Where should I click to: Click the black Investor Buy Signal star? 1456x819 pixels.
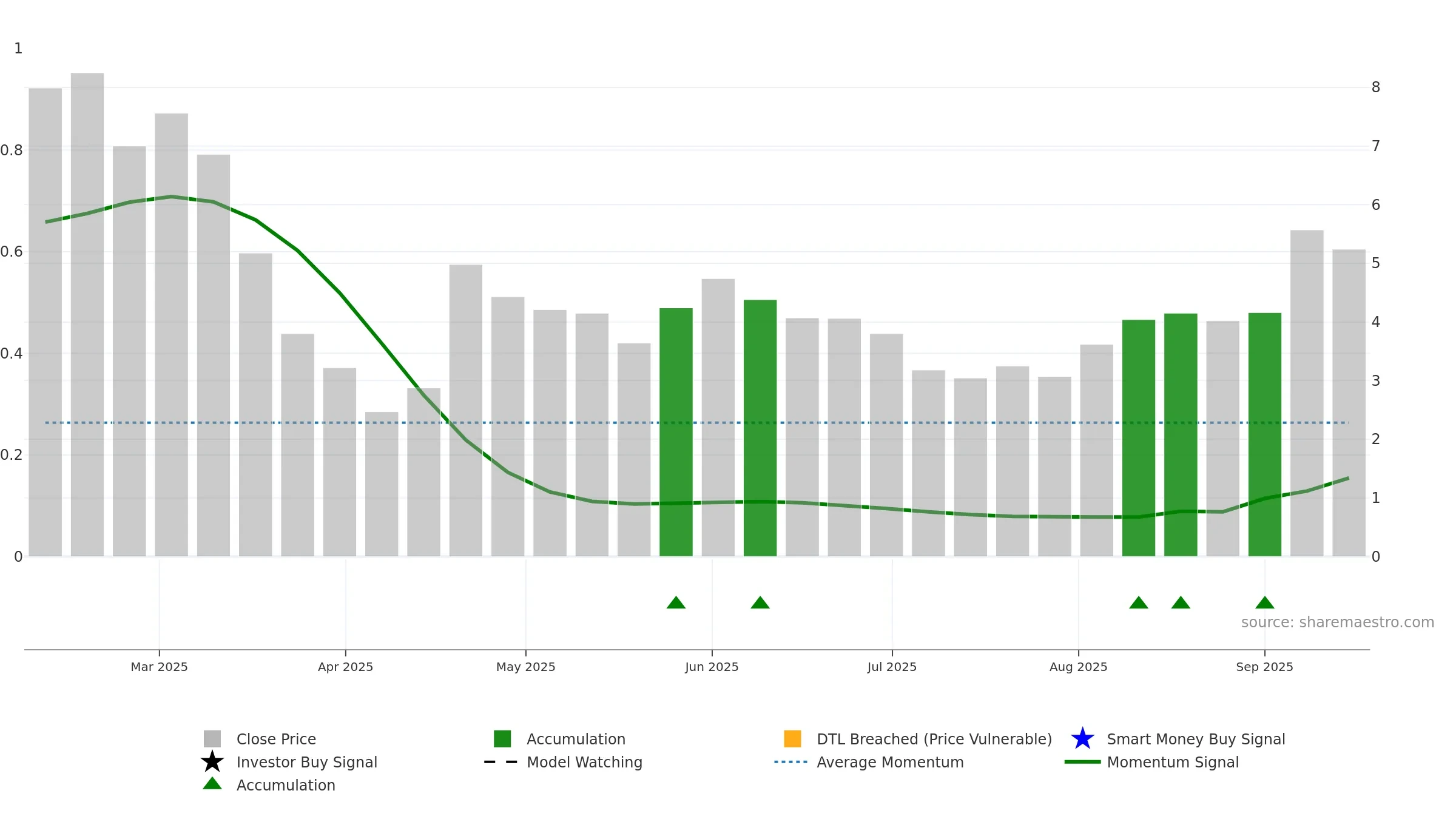(212, 762)
